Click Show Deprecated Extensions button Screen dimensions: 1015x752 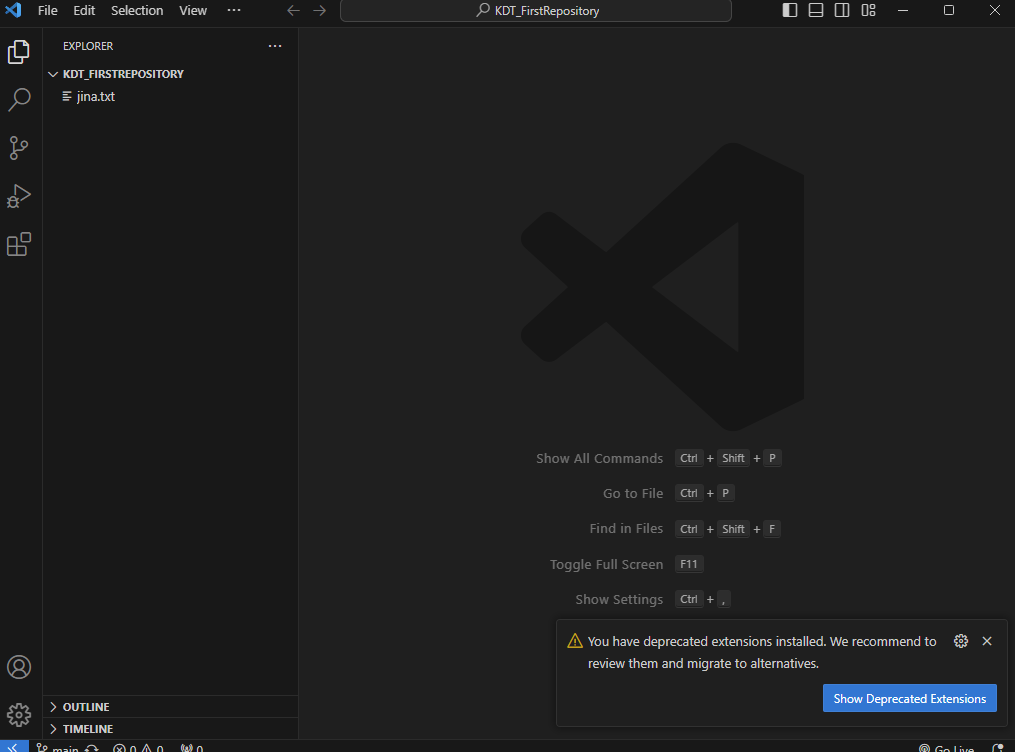coord(909,698)
